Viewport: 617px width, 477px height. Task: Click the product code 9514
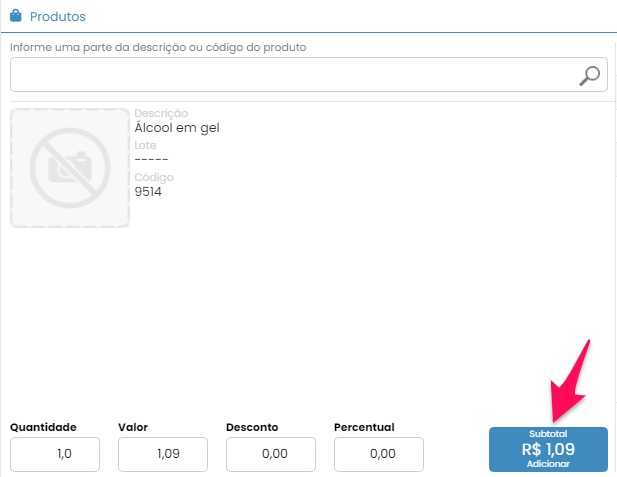[148, 192]
